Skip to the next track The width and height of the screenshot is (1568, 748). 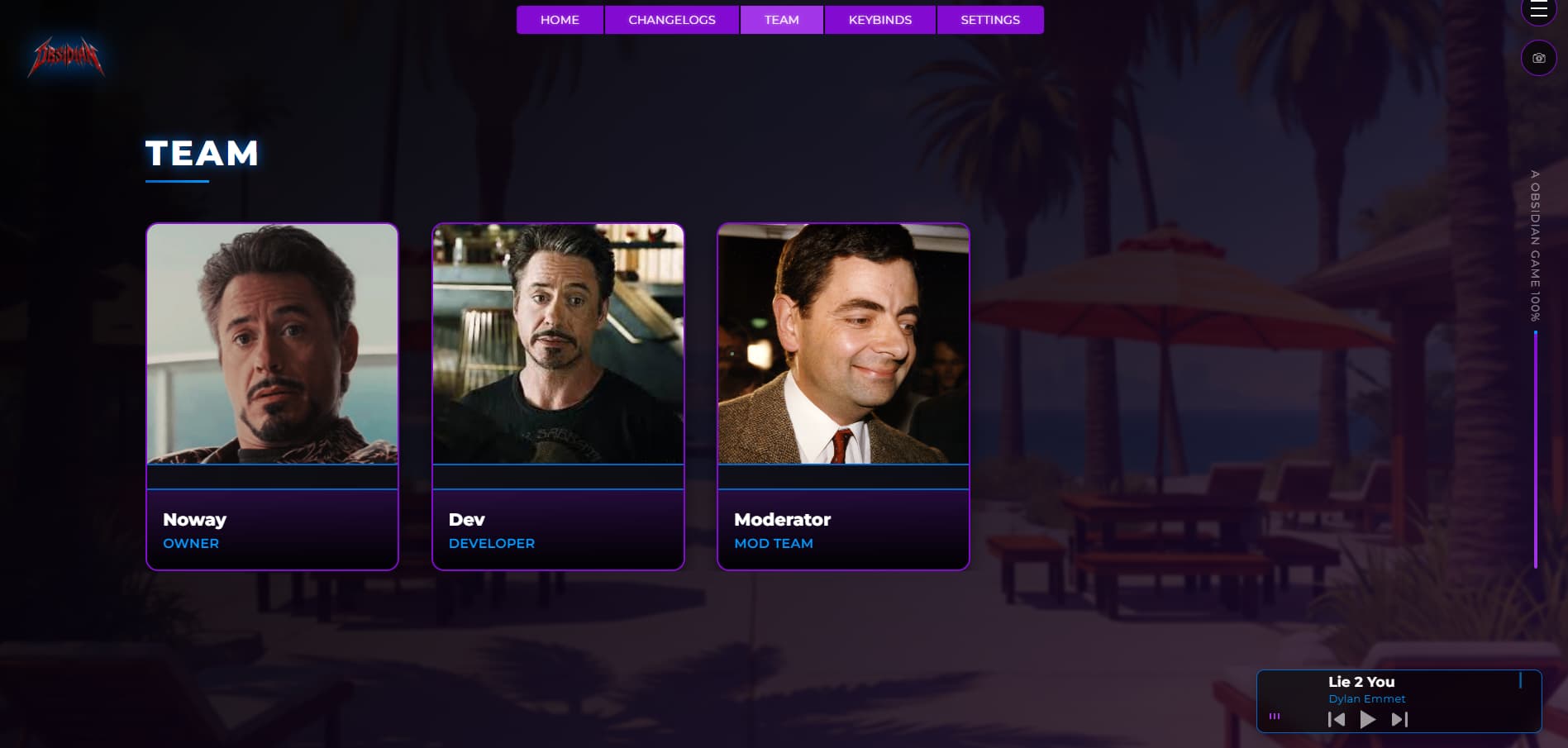click(1399, 720)
